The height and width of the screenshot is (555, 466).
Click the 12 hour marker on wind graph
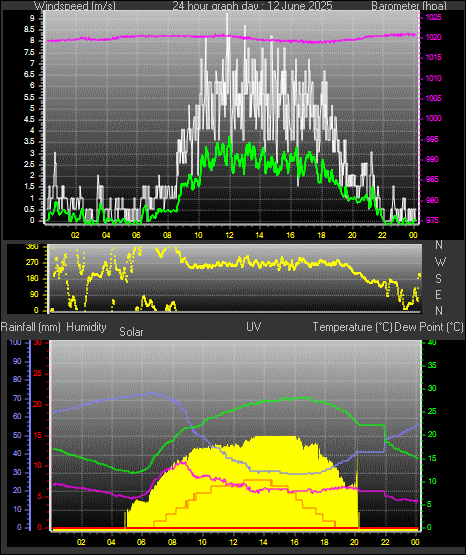coord(229,235)
